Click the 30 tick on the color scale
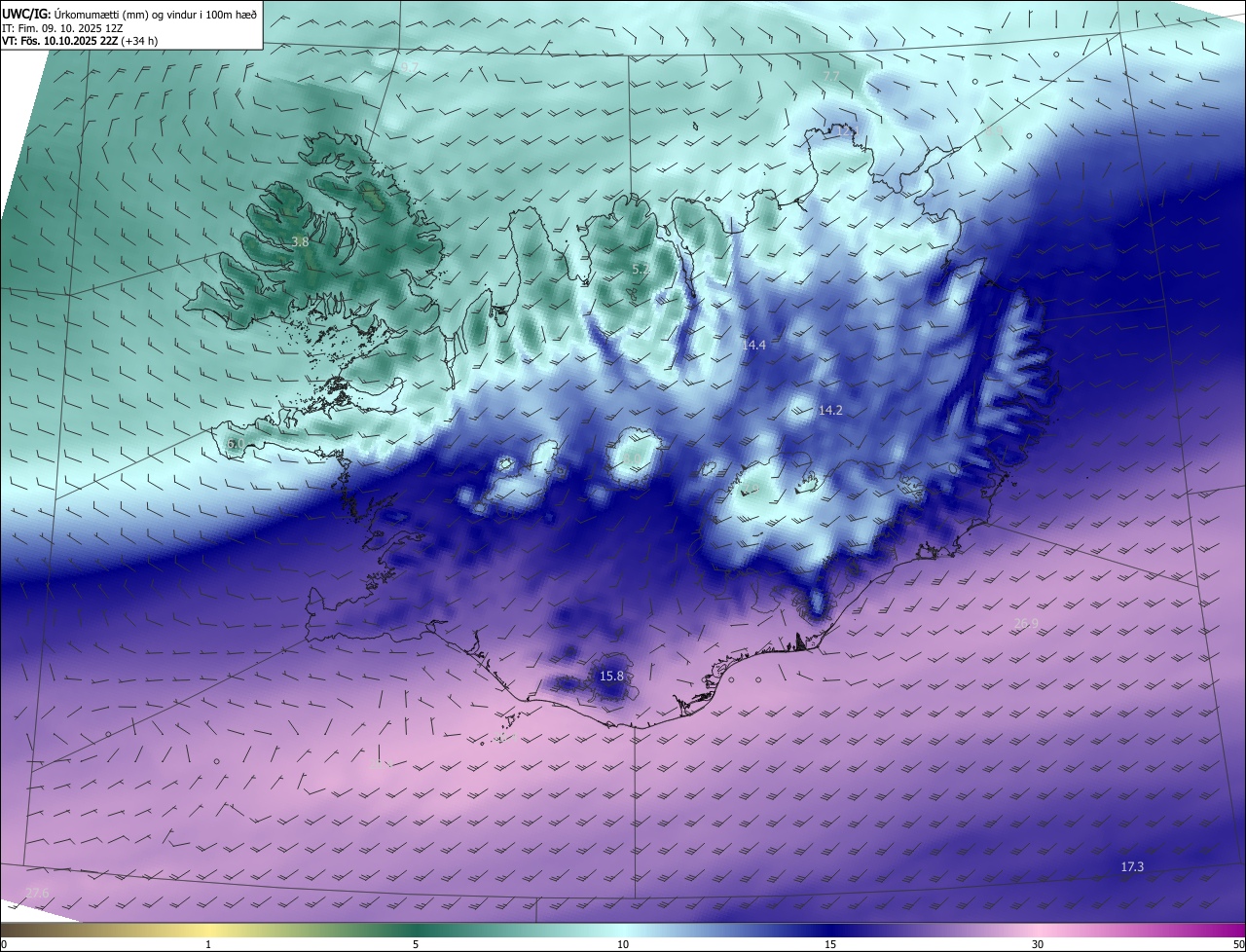 coord(1038,944)
